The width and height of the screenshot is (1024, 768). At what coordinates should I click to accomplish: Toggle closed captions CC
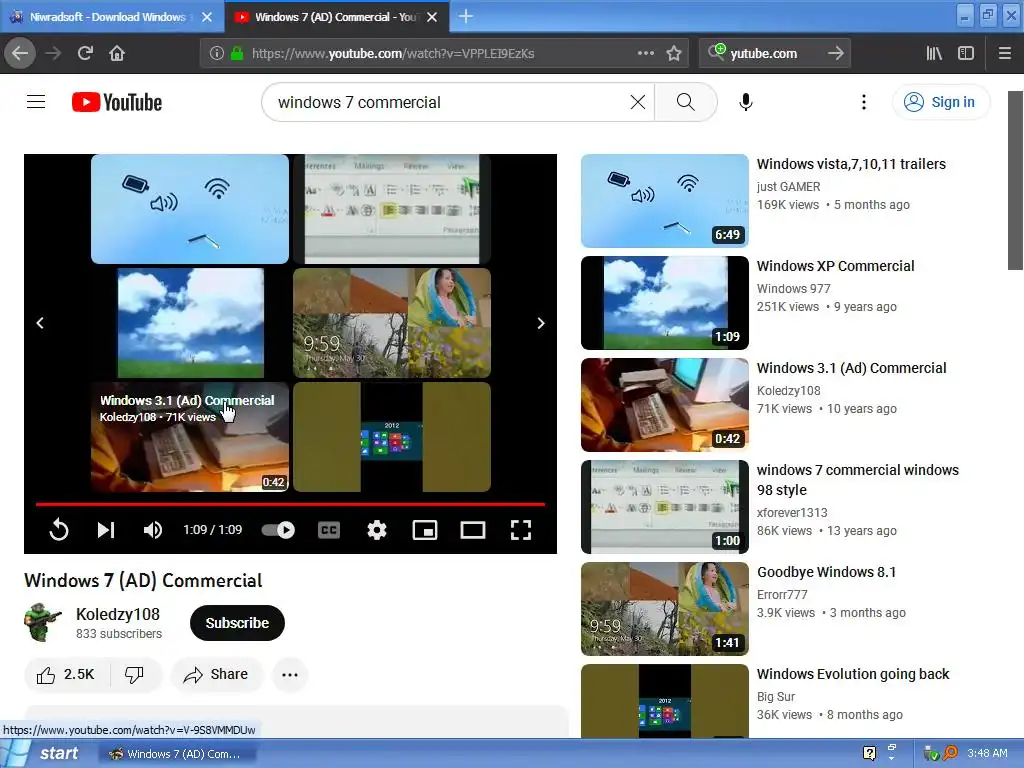point(328,530)
